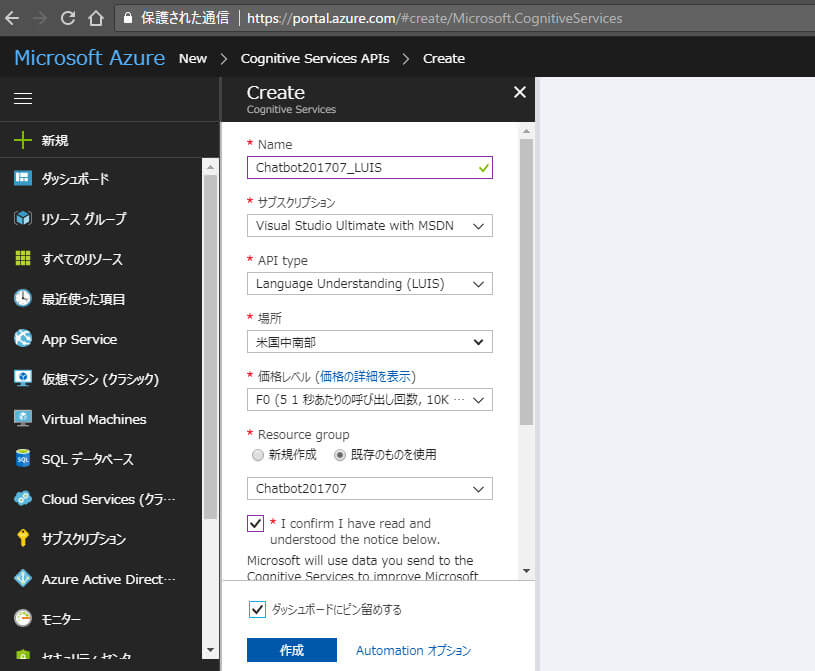The width and height of the screenshot is (815, 671).
Task: Click green validation checkmark in Name field
Action: click(483, 168)
